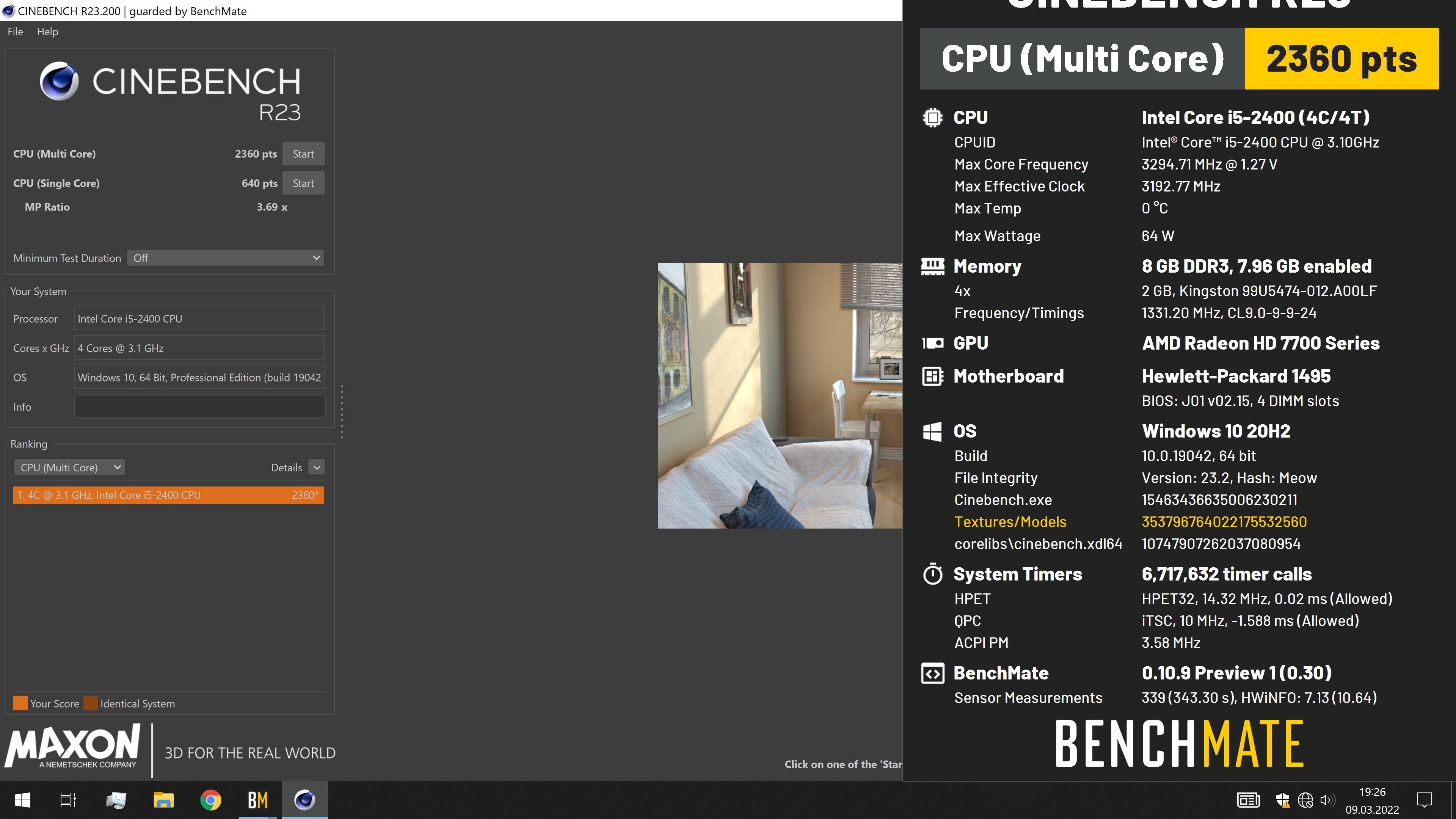Click the Max Wattage 64 W value
The image size is (1456, 819).
pyautogui.click(x=1158, y=236)
